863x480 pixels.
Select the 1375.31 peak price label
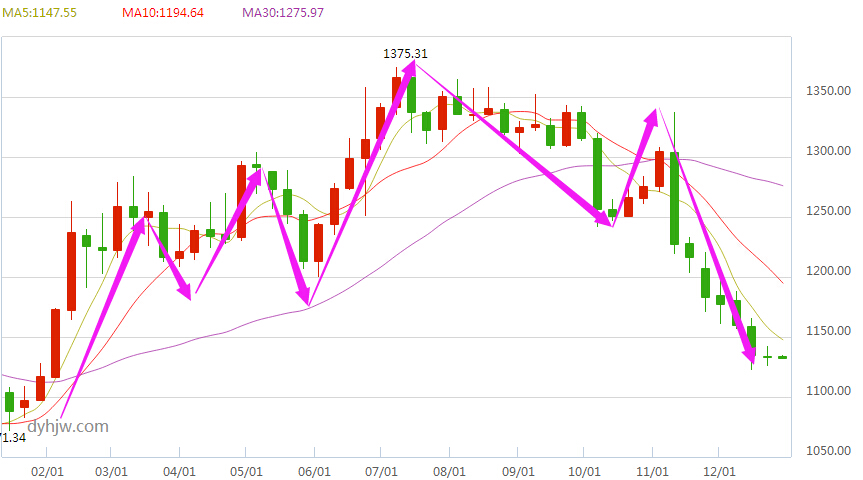(x=405, y=53)
